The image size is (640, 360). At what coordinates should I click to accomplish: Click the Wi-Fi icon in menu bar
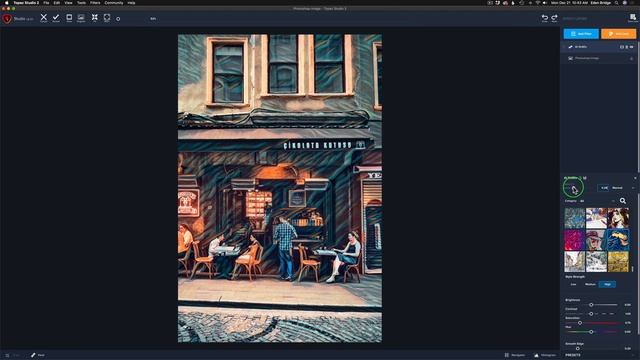coord(538,3)
